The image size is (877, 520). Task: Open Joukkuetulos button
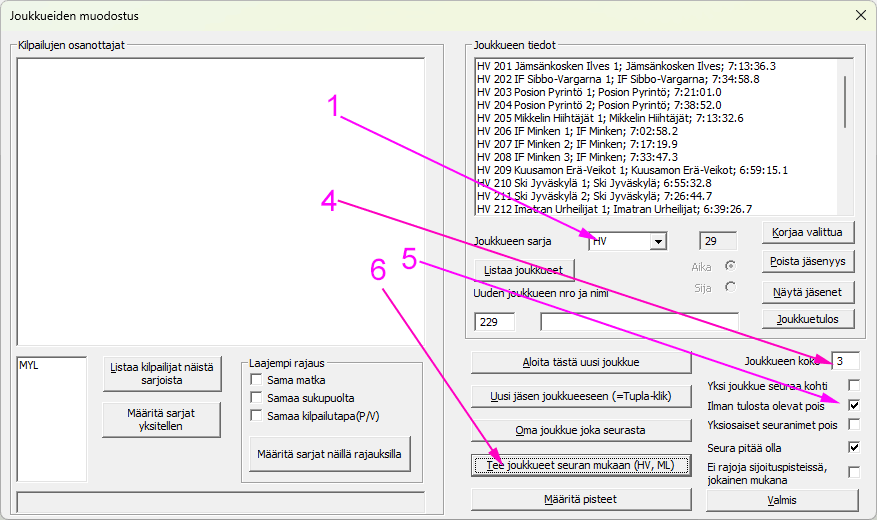click(x=808, y=319)
